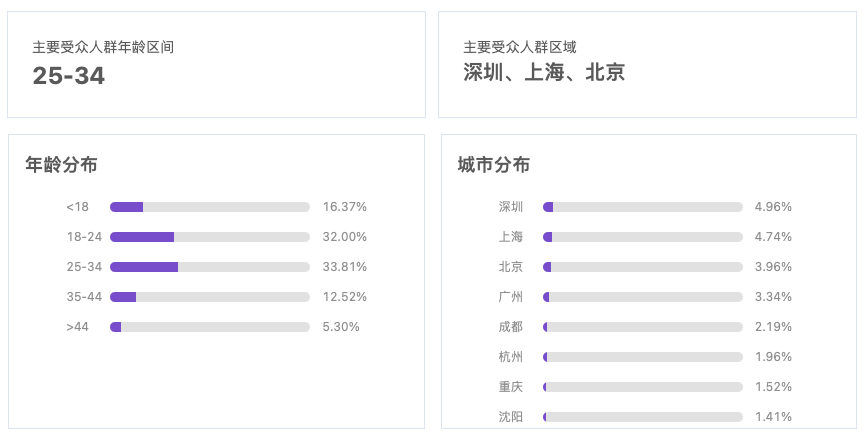Click the 4.96% percentage value
864x440 pixels.
click(x=773, y=207)
